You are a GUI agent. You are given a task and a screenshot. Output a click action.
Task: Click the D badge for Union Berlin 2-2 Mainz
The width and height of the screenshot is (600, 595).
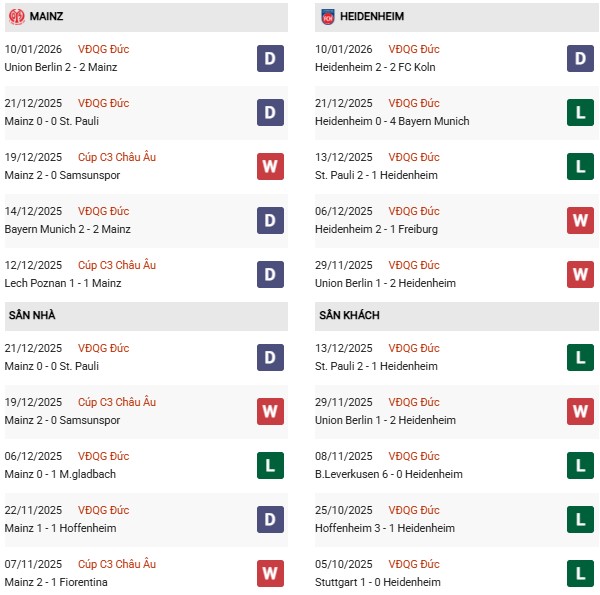(270, 58)
